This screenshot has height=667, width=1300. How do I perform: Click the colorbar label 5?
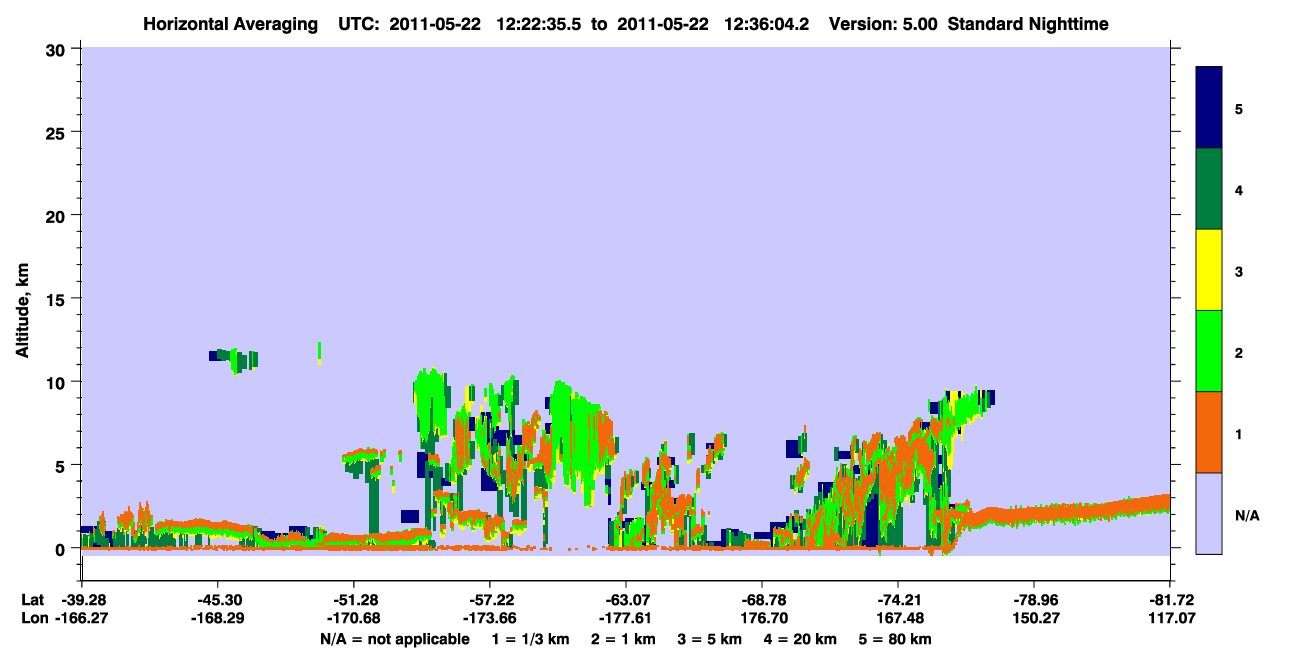click(1239, 109)
